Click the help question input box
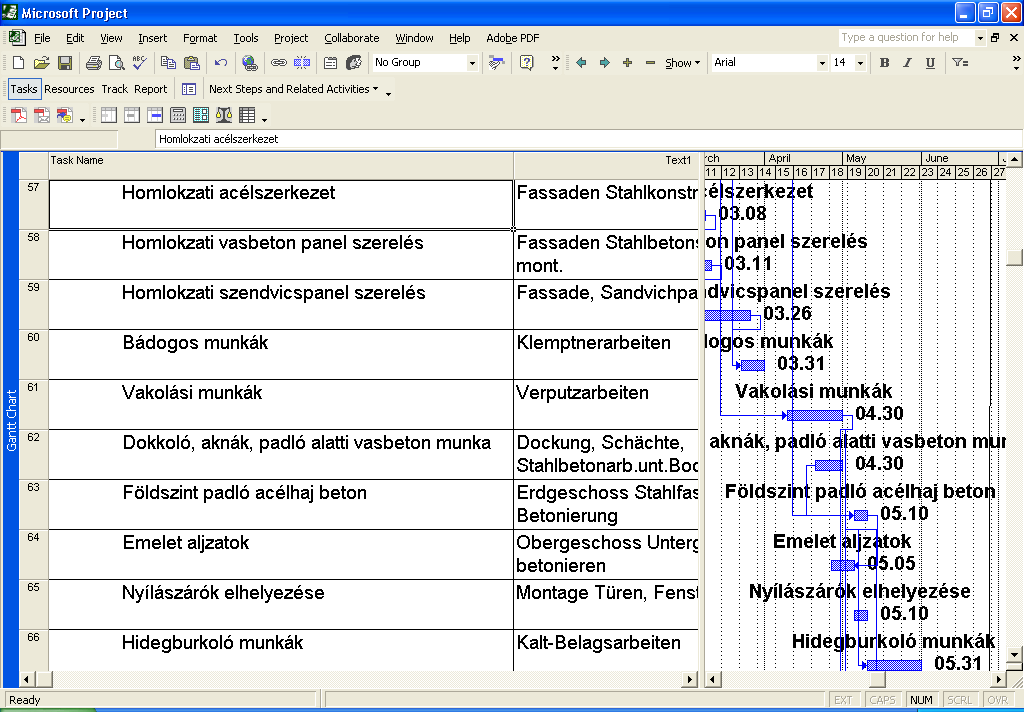The image size is (1024, 712). tap(906, 37)
